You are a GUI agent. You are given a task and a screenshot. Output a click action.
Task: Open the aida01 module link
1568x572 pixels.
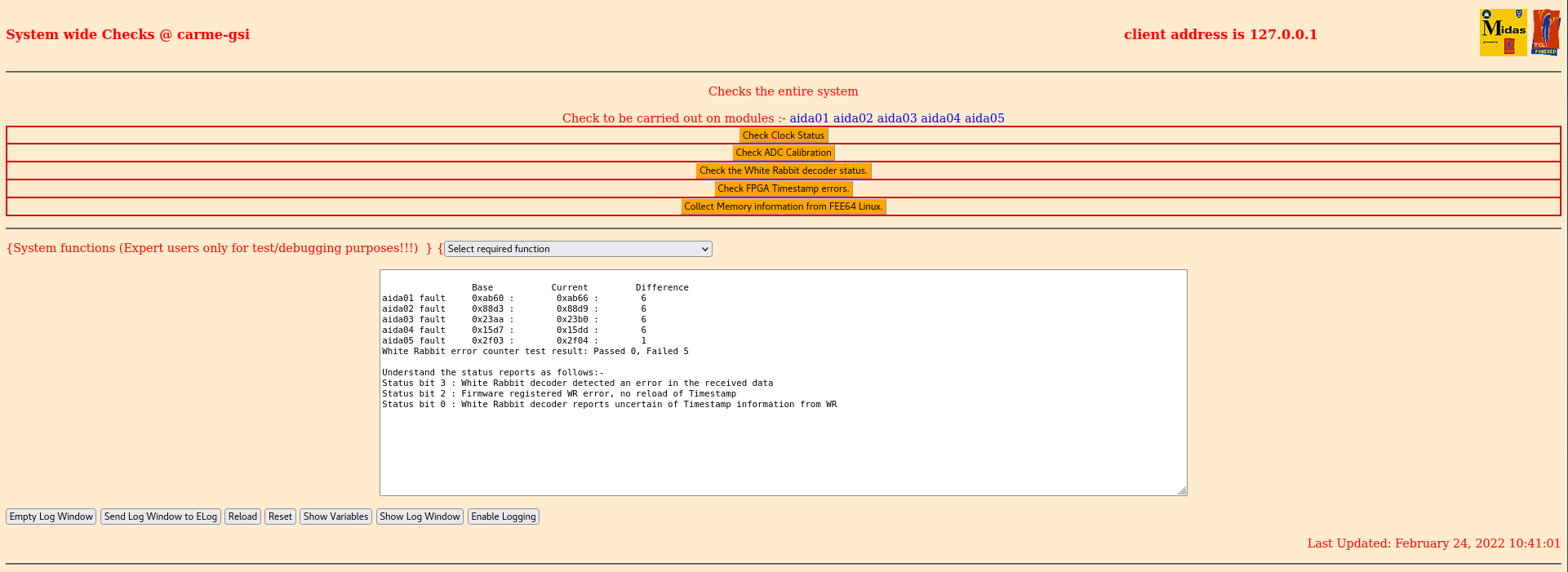click(x=809, y=118)
